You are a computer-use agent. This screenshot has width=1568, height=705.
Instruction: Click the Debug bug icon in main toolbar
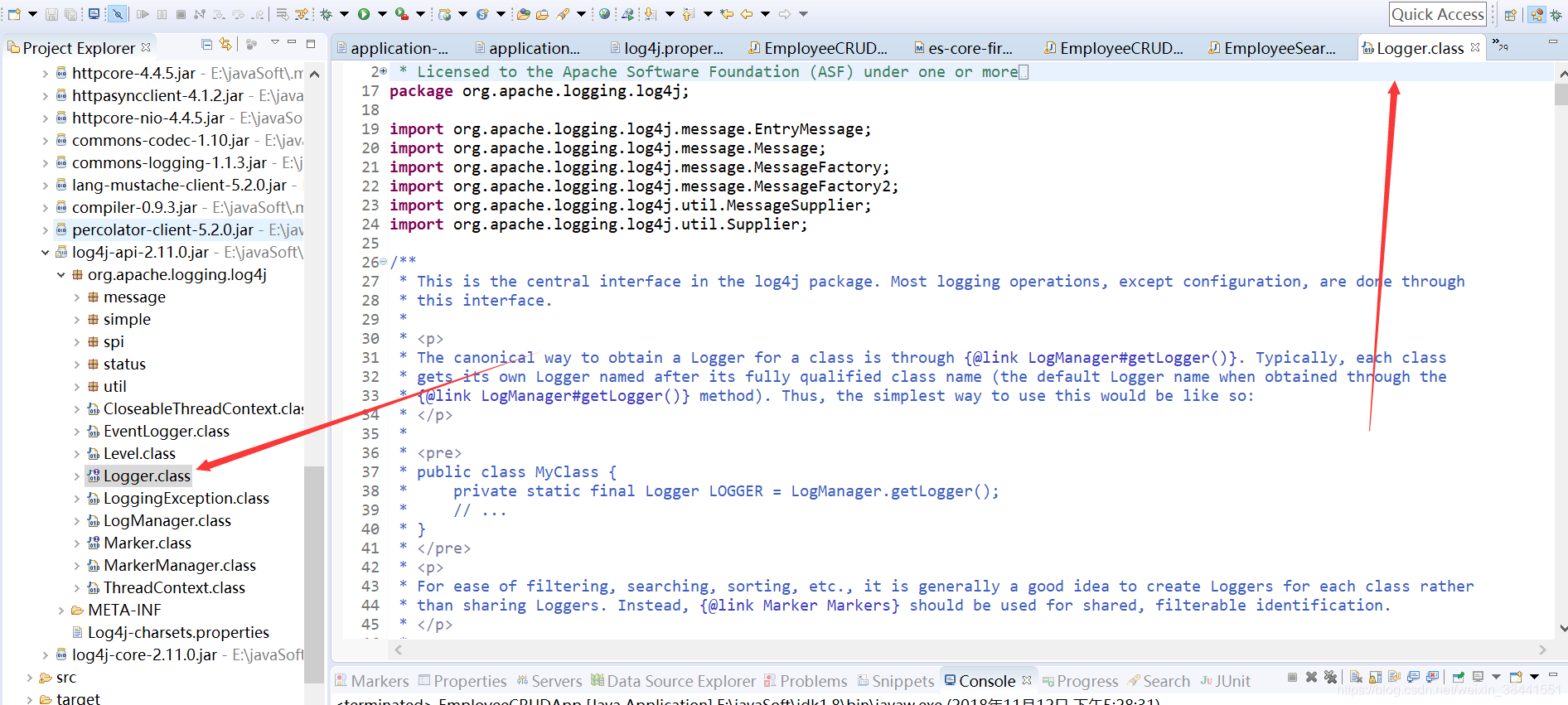pyautogui.click(x=326, y=14)
